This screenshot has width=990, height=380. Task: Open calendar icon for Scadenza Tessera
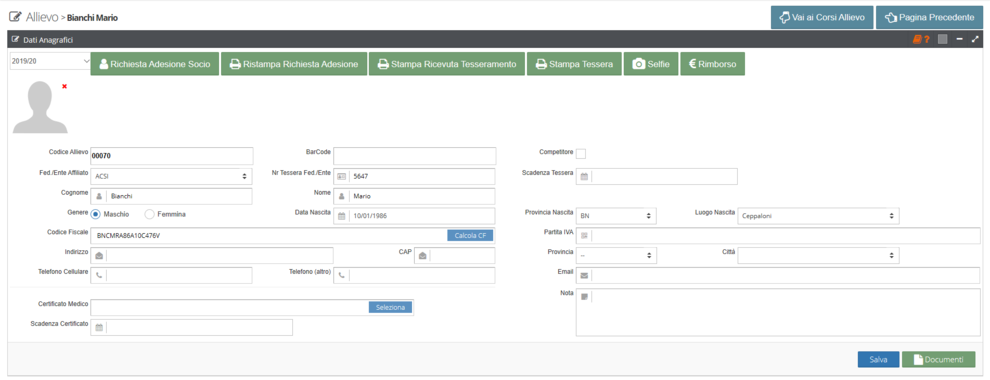coord(584,177)
